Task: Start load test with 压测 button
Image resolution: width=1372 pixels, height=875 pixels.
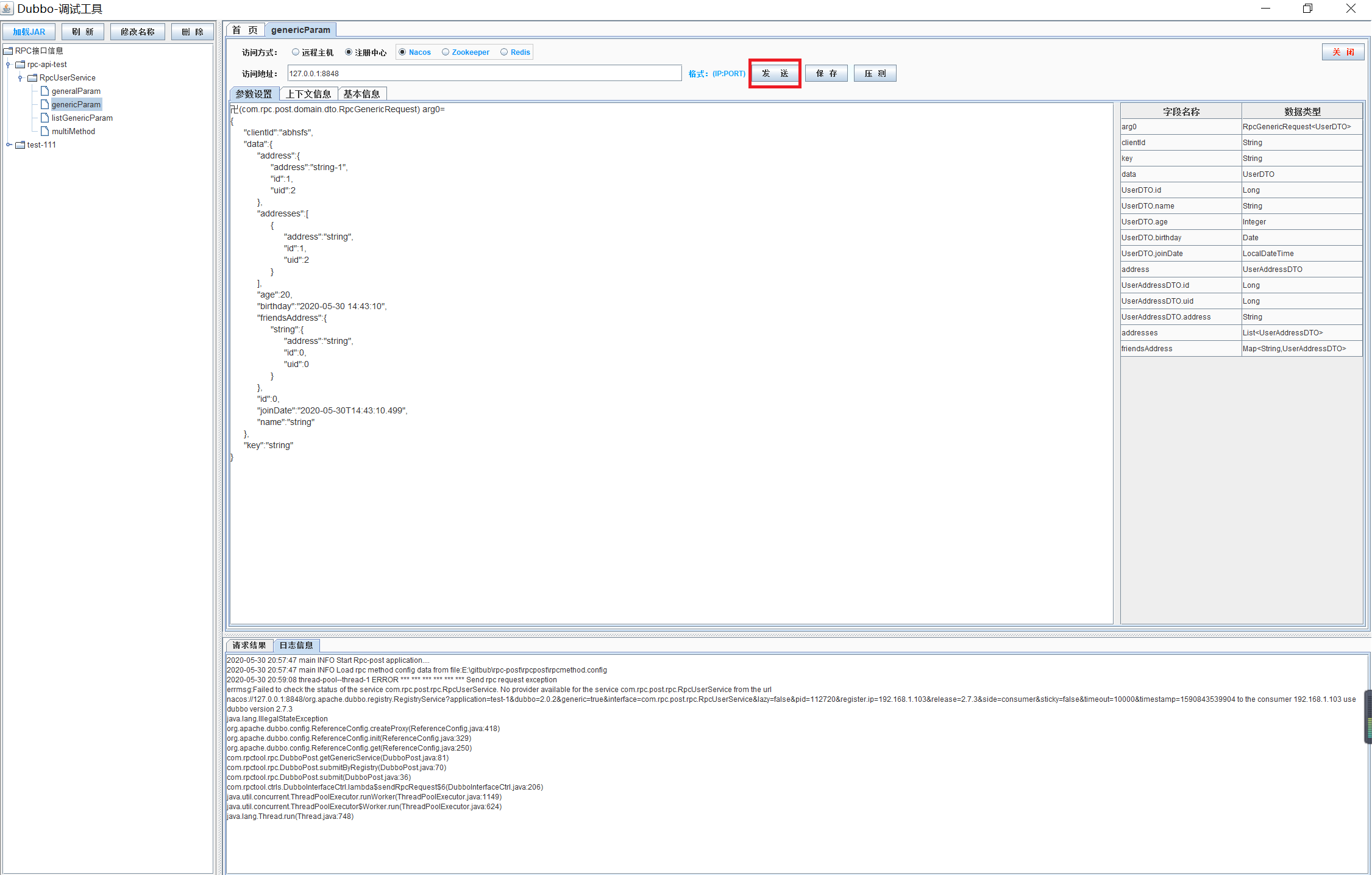Action: click(875, 73)
